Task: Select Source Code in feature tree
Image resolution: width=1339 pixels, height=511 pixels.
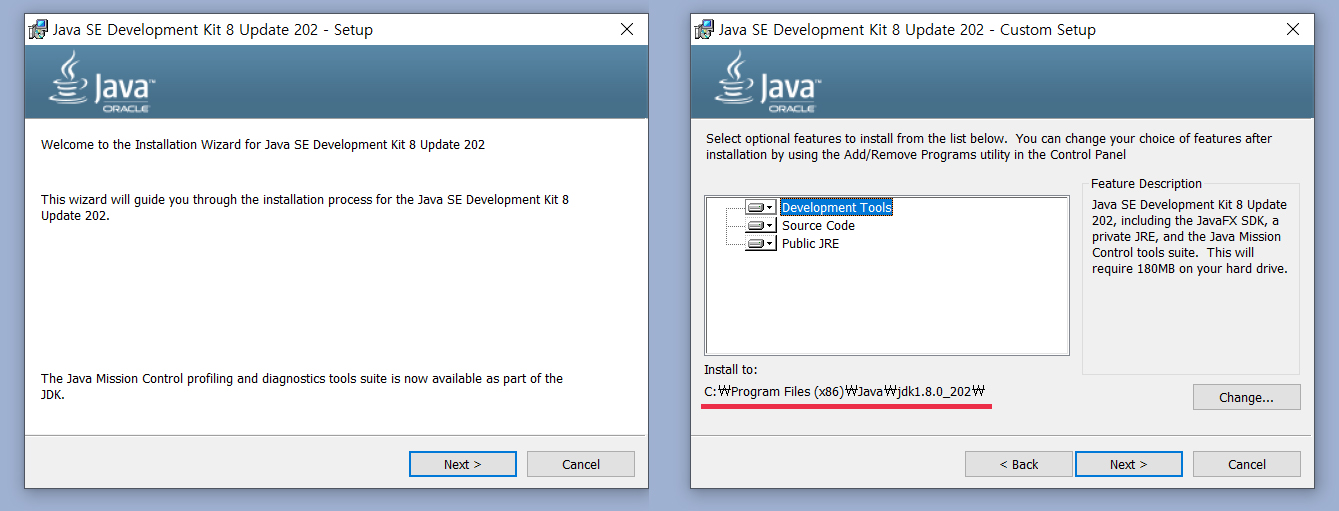Action: point(818,225)
